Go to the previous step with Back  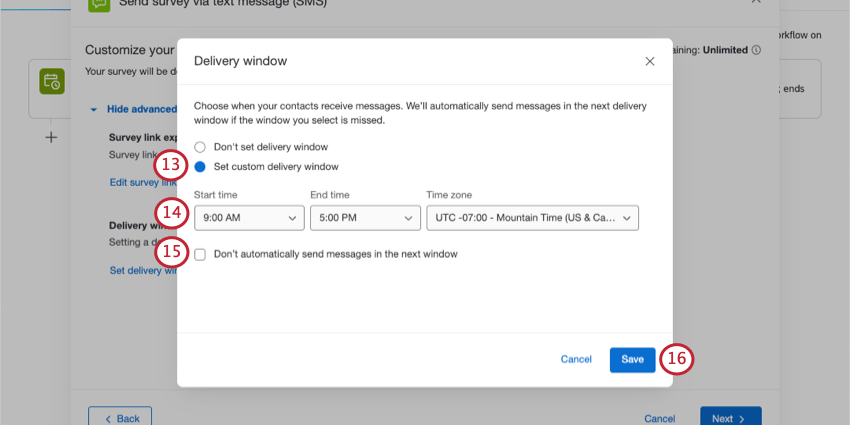click(x=120, y=418)
